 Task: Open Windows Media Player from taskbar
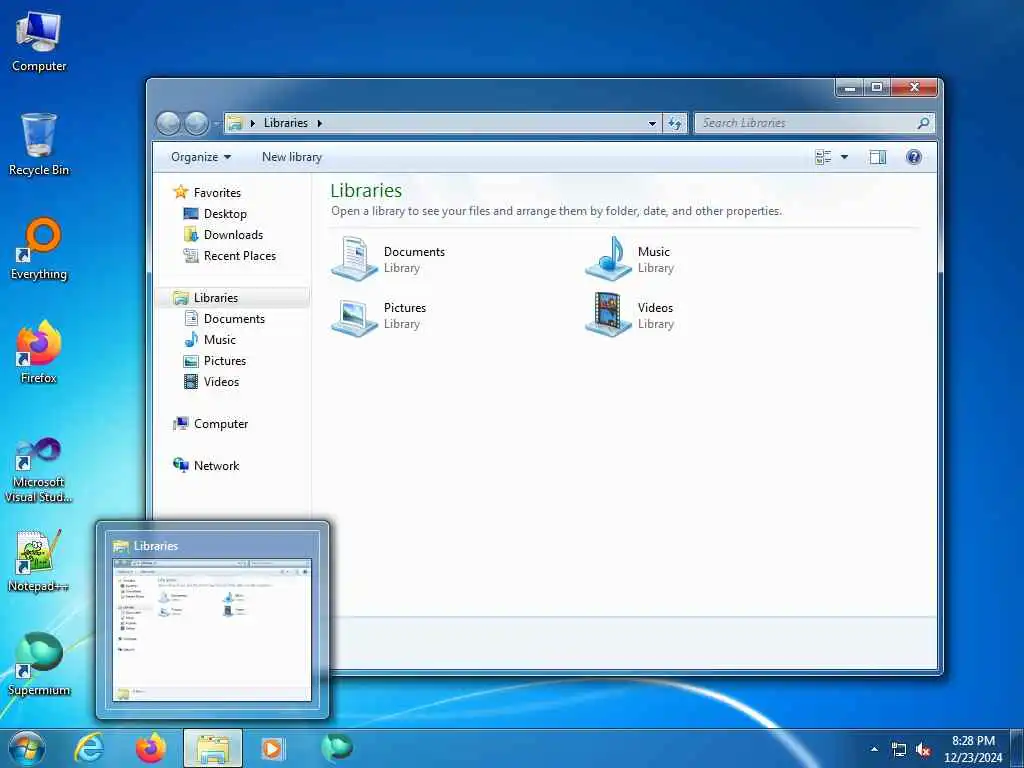coord(272,748)
